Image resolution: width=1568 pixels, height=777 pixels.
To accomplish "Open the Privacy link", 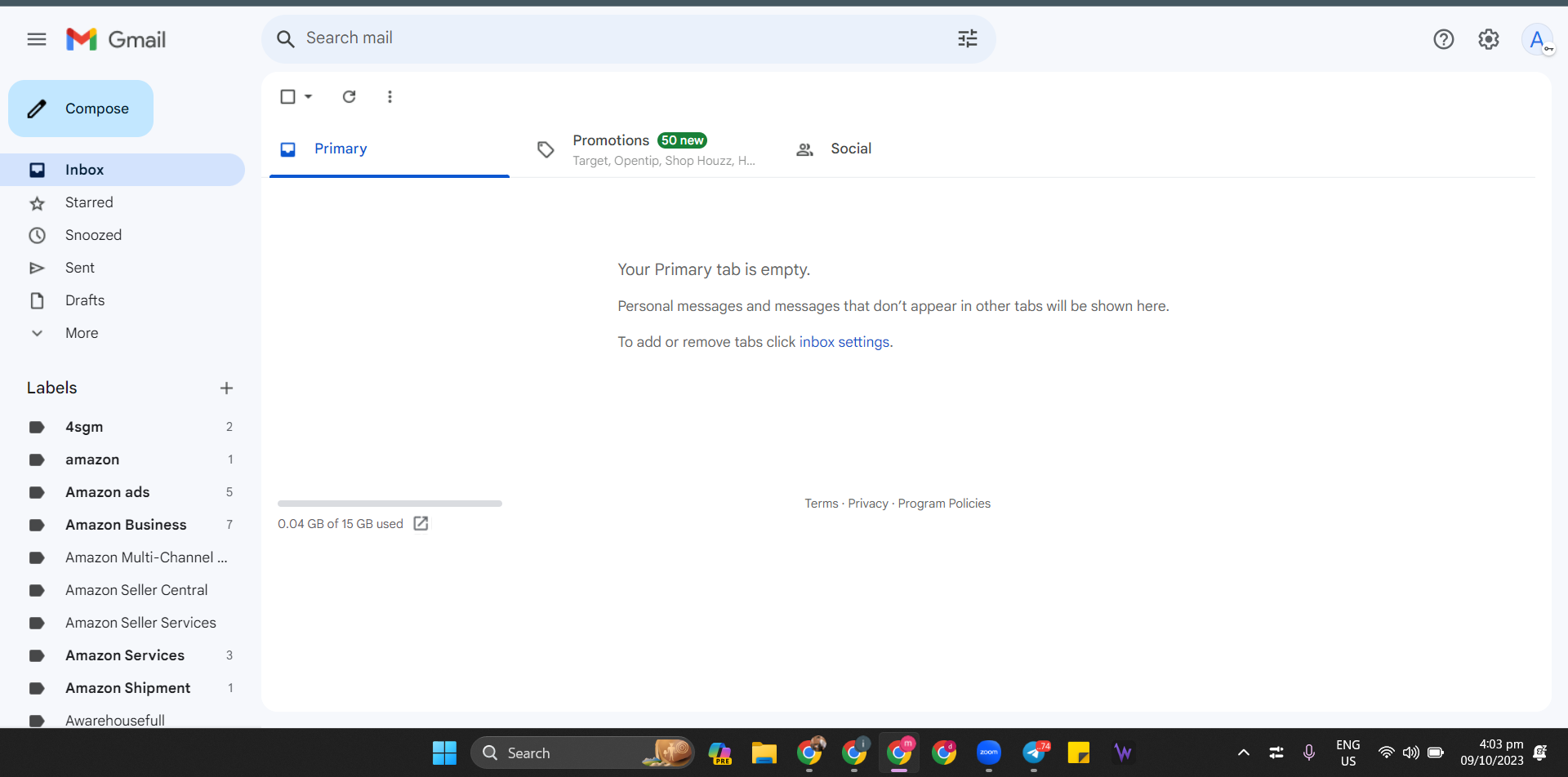I will tap(868, 504).
